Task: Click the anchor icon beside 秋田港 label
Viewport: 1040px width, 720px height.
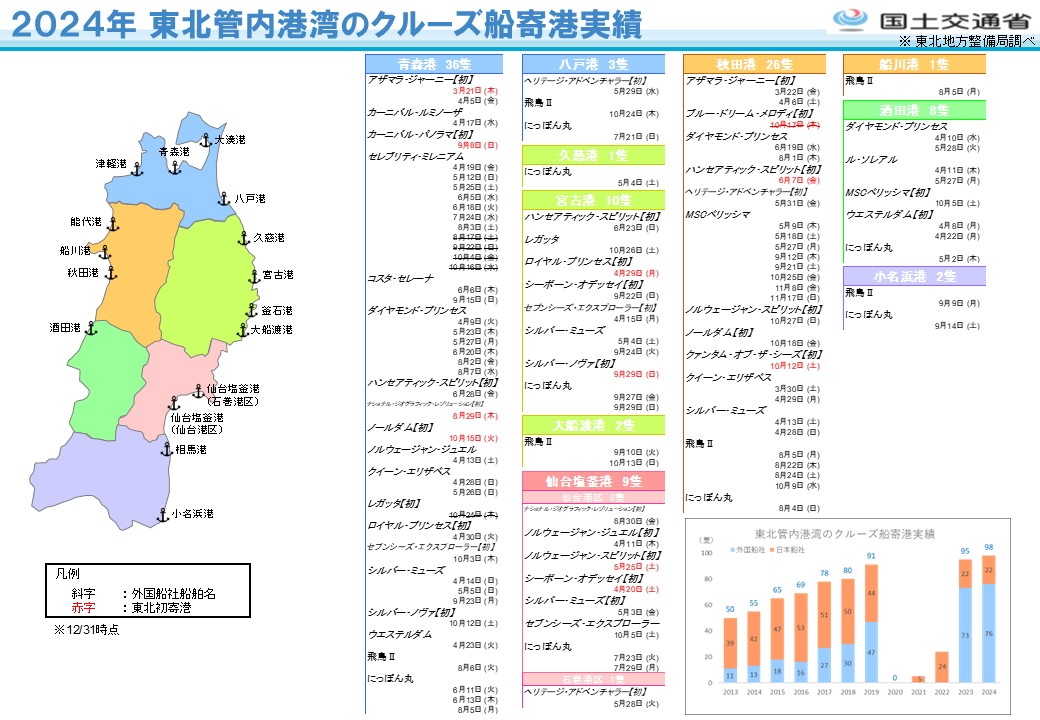Action: [111, 272]
